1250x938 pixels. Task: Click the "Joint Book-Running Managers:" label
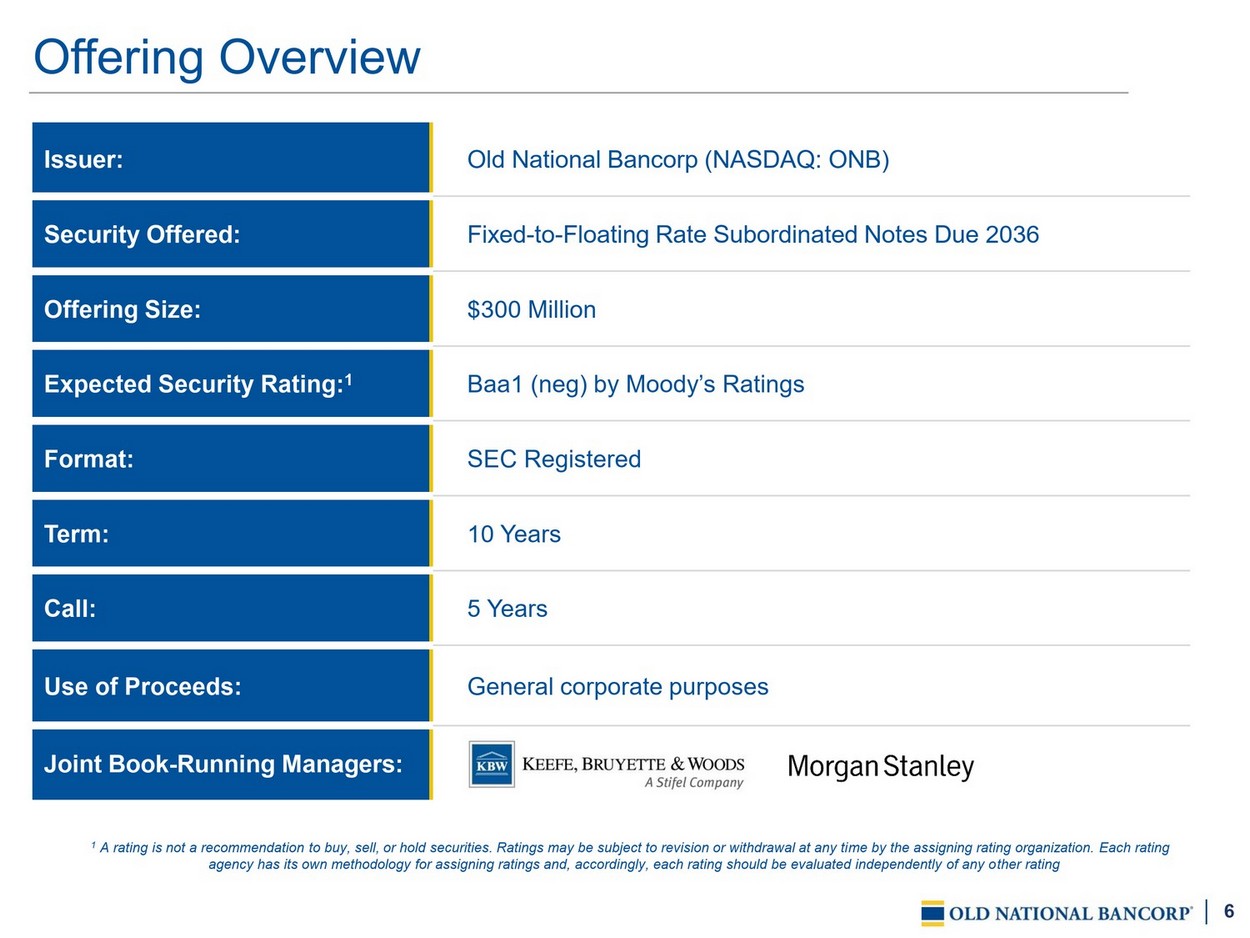click(x=223, y=765)
